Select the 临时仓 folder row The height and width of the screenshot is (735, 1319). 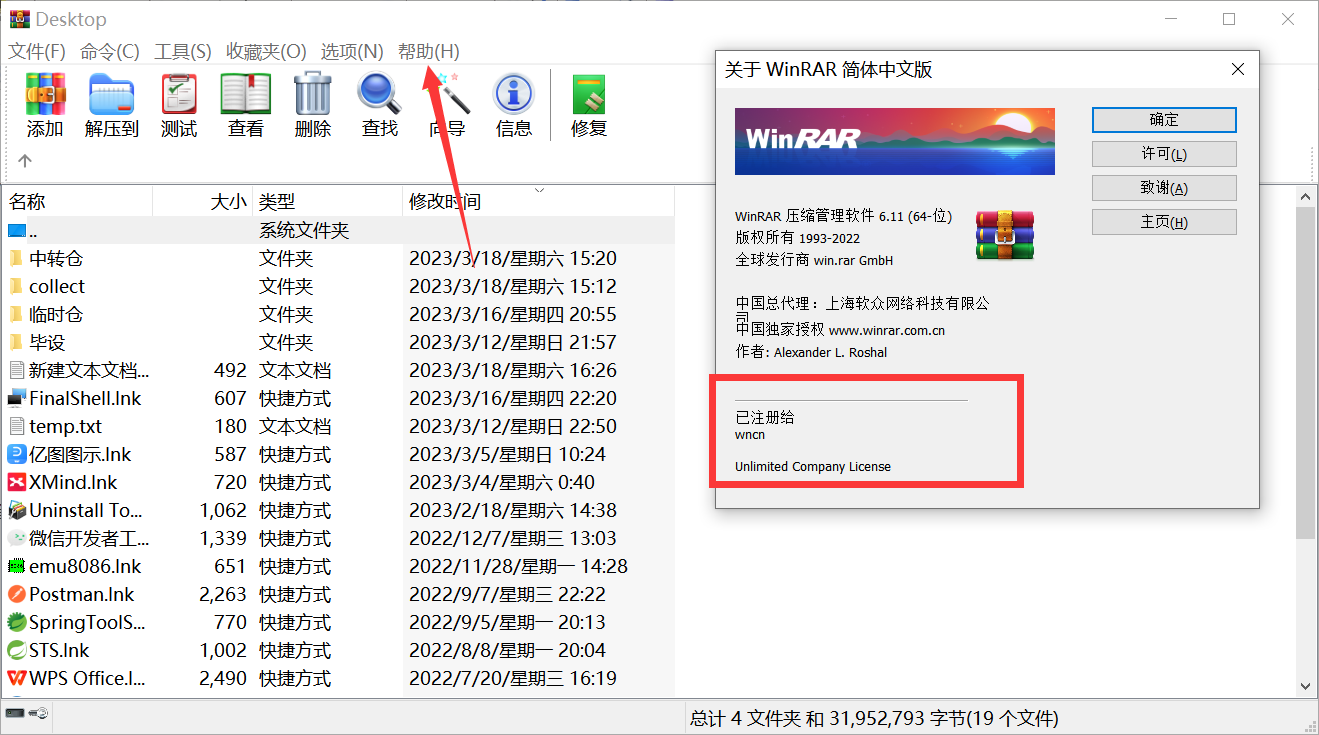coord(338,314)
